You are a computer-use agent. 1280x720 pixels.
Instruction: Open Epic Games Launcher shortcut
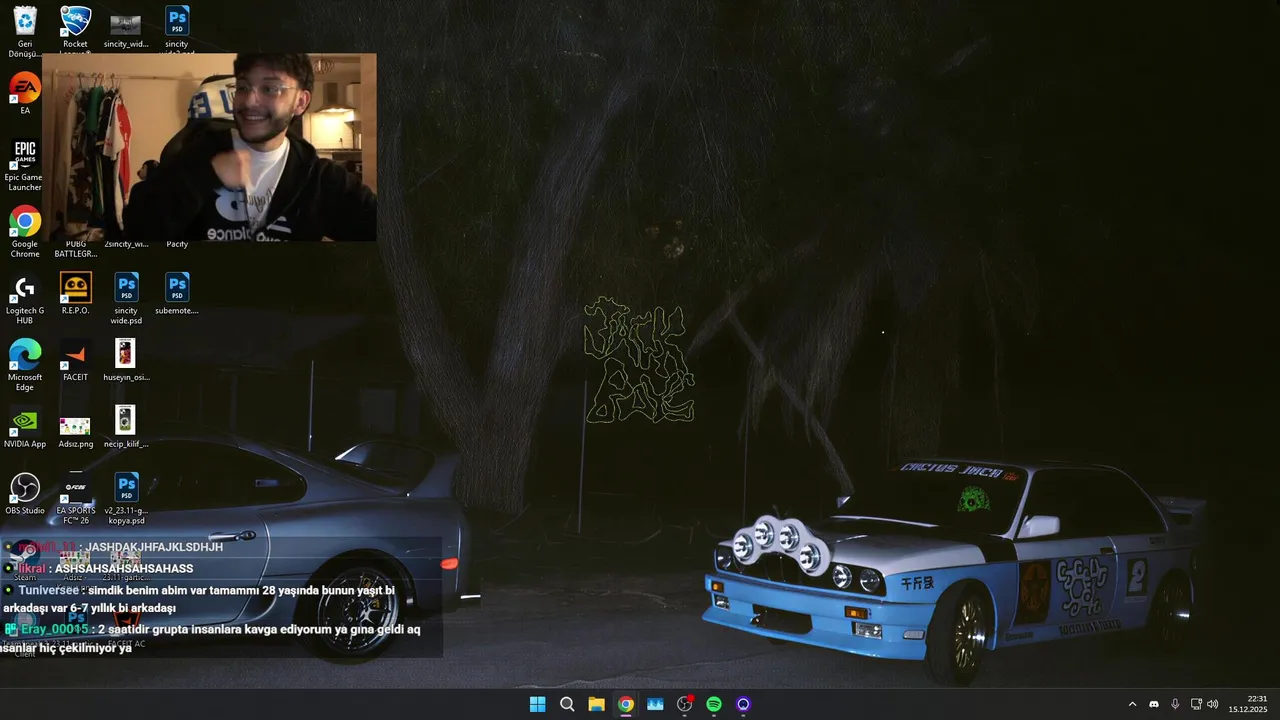click(25, 165)
